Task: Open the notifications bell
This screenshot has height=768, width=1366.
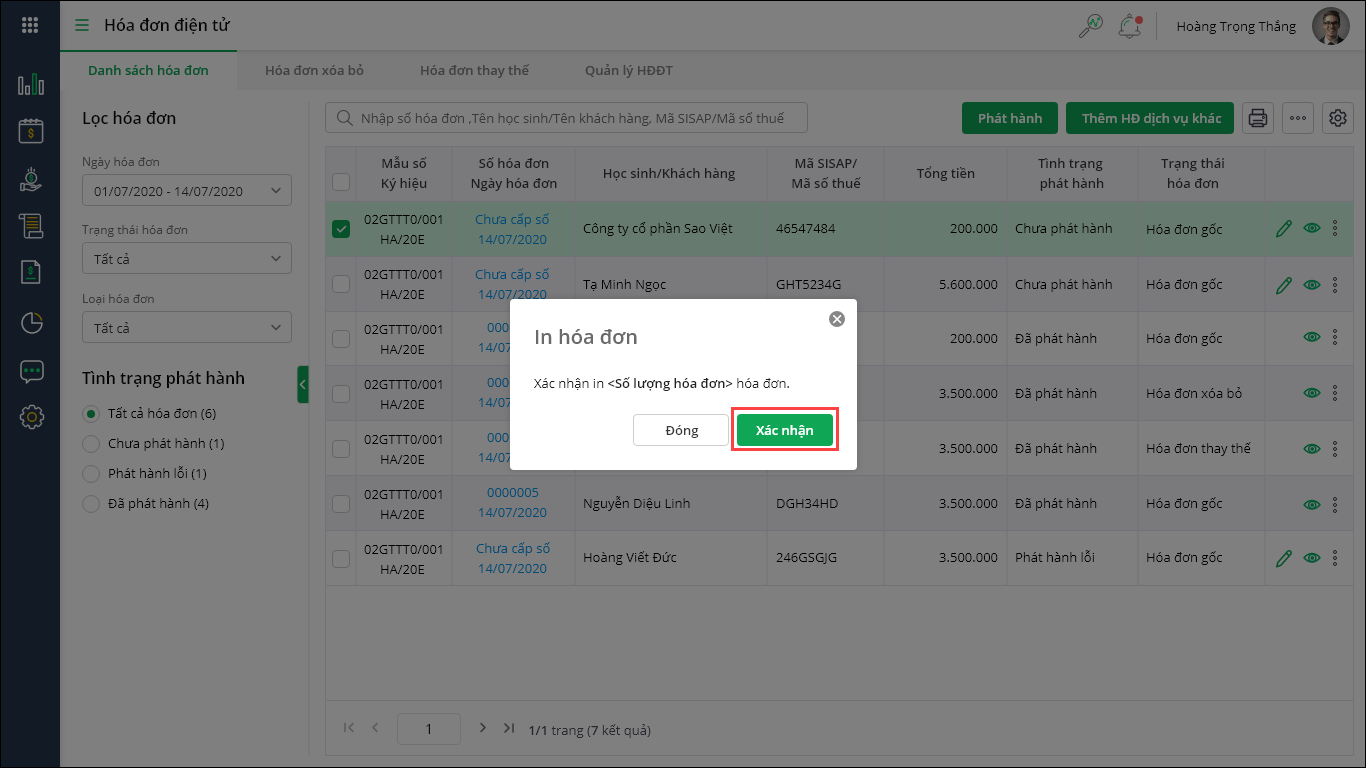Action: click(x=1130, y=26)
